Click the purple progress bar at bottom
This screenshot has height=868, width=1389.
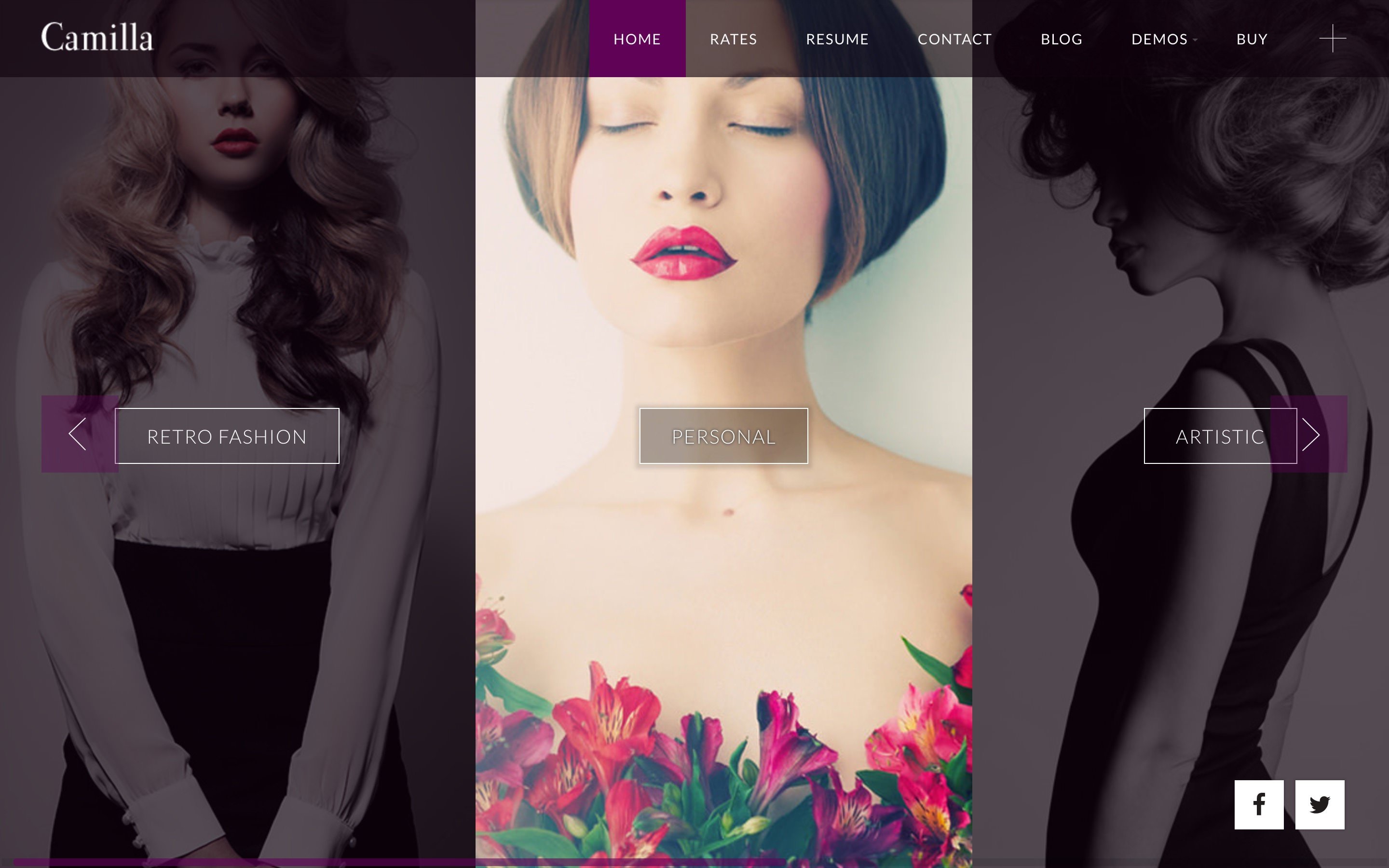pyautogui.click(x=399, y=863)
